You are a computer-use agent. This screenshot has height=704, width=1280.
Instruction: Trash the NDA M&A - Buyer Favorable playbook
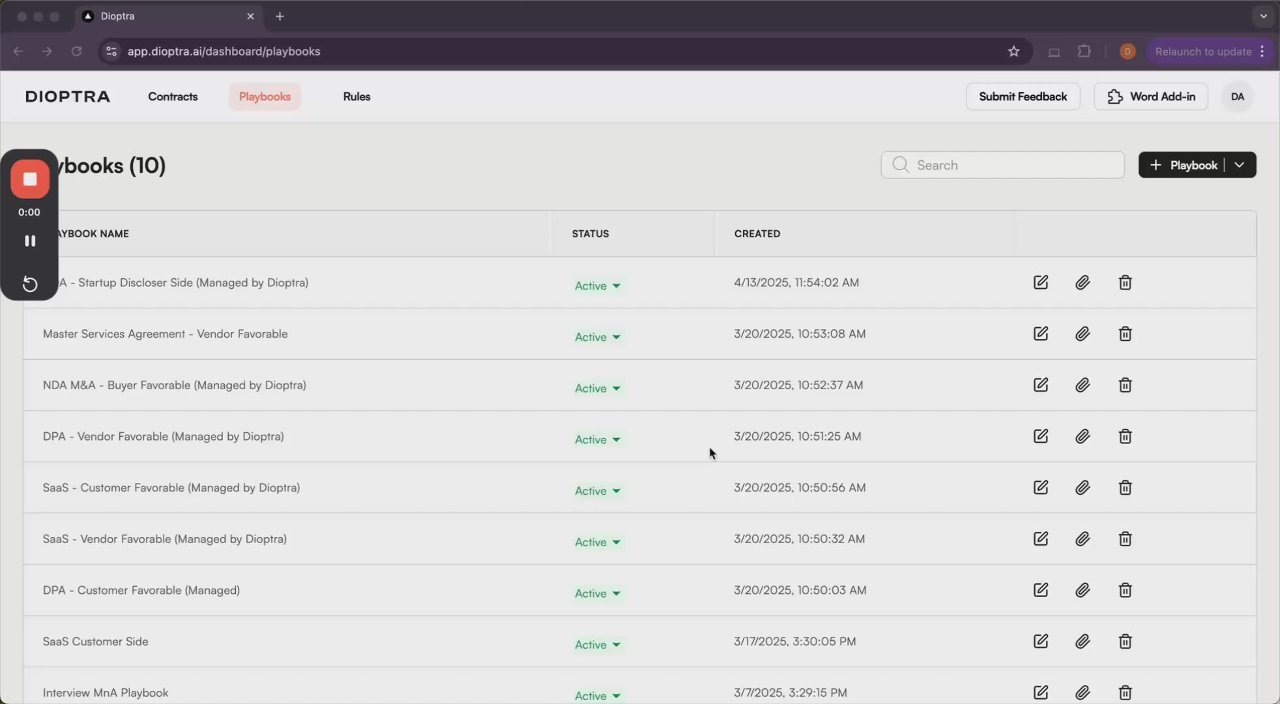coord(1125,385)
